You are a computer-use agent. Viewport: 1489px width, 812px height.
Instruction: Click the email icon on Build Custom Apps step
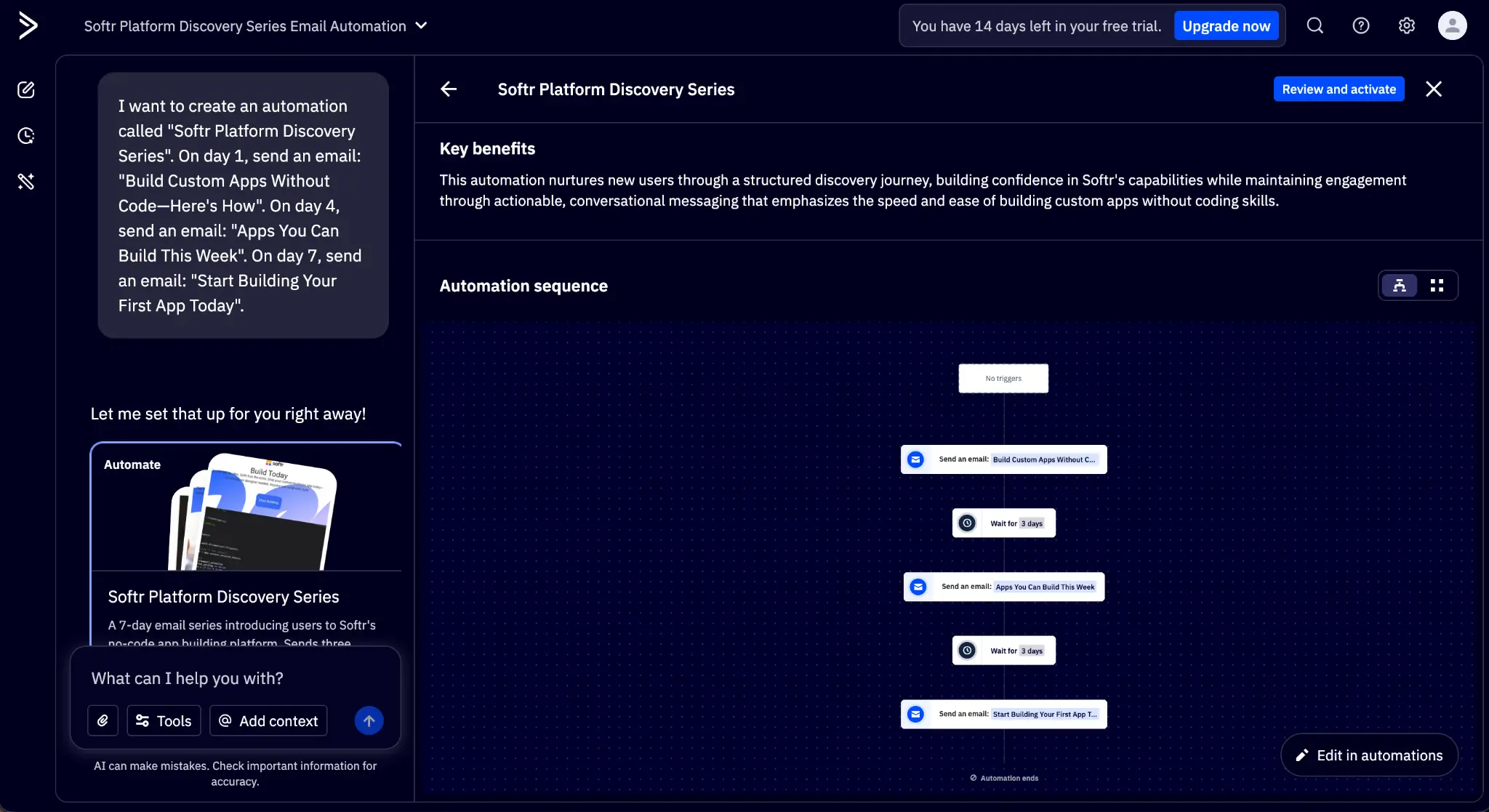915,459
